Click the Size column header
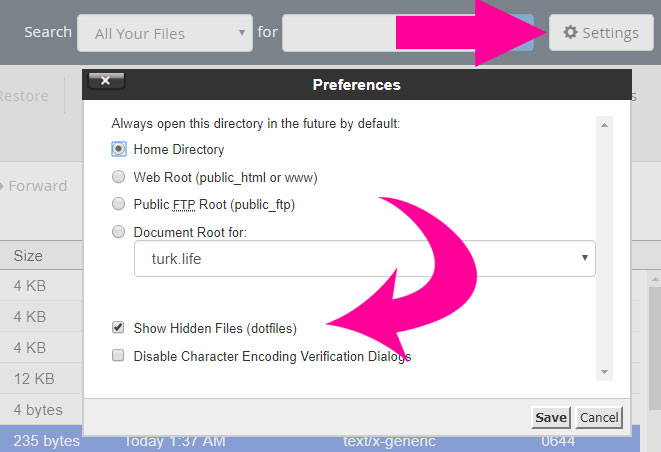This screenshot has width=661, height=452. point(28,256)
